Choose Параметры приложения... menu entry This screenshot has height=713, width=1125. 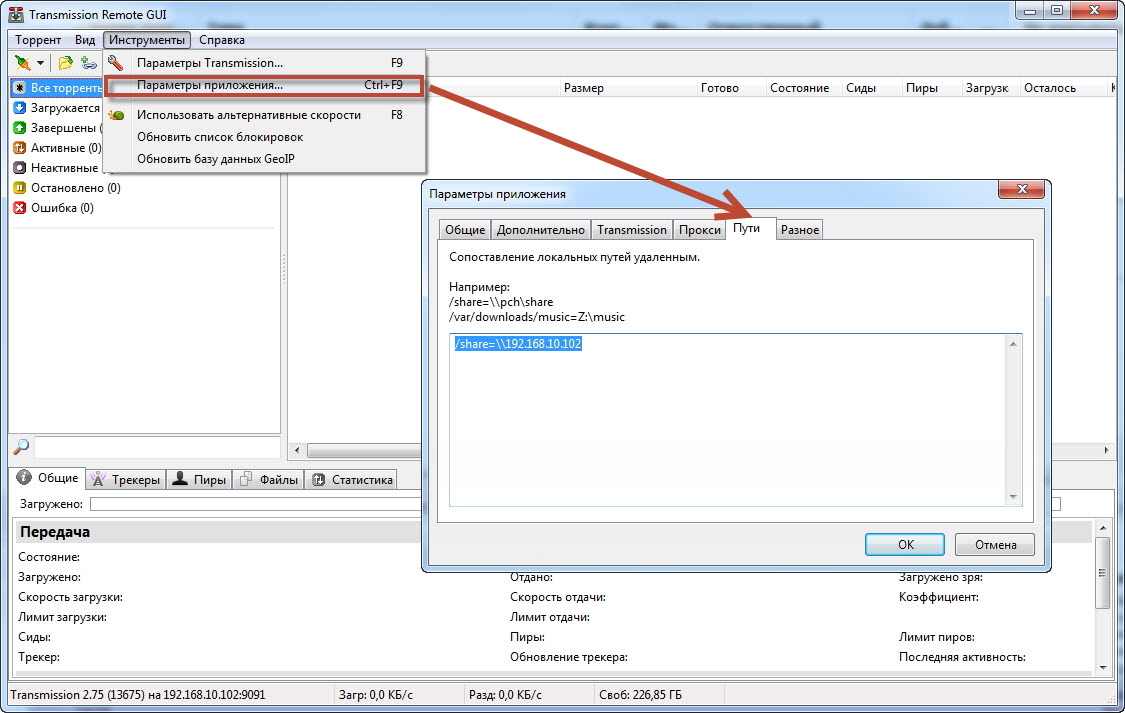pos(265,85)
